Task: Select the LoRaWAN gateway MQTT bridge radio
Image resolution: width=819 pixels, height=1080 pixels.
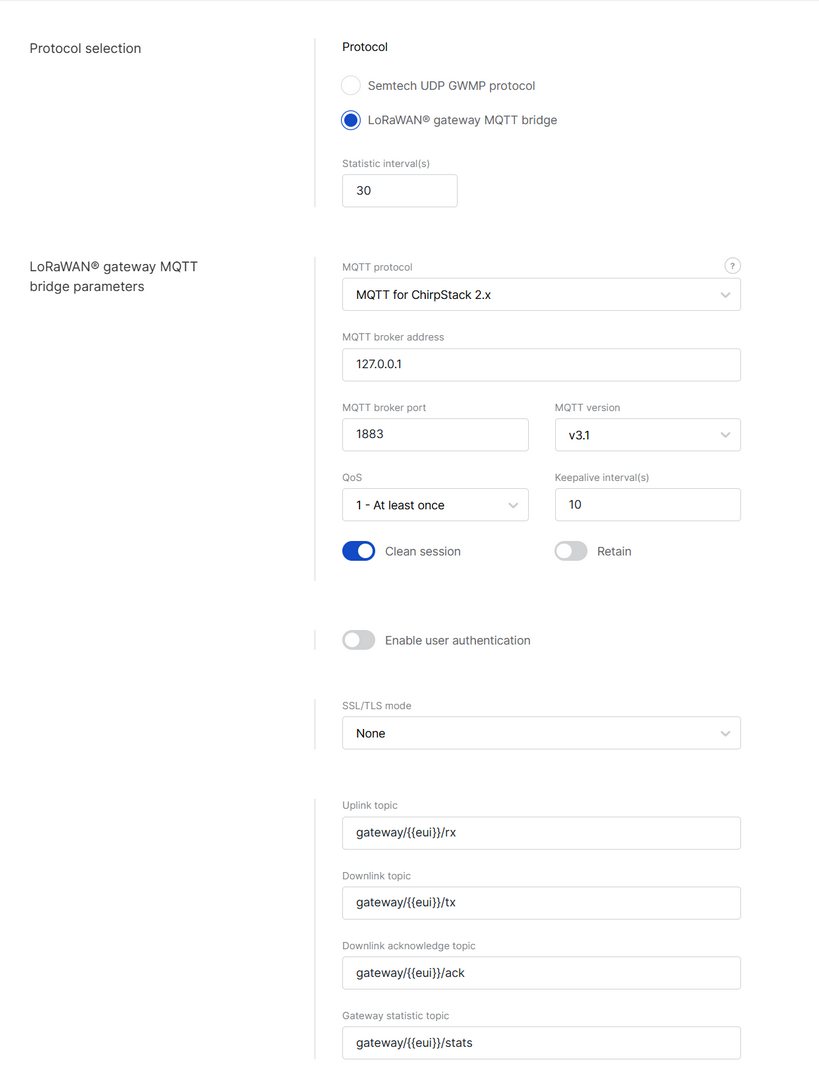Action: 350,120
